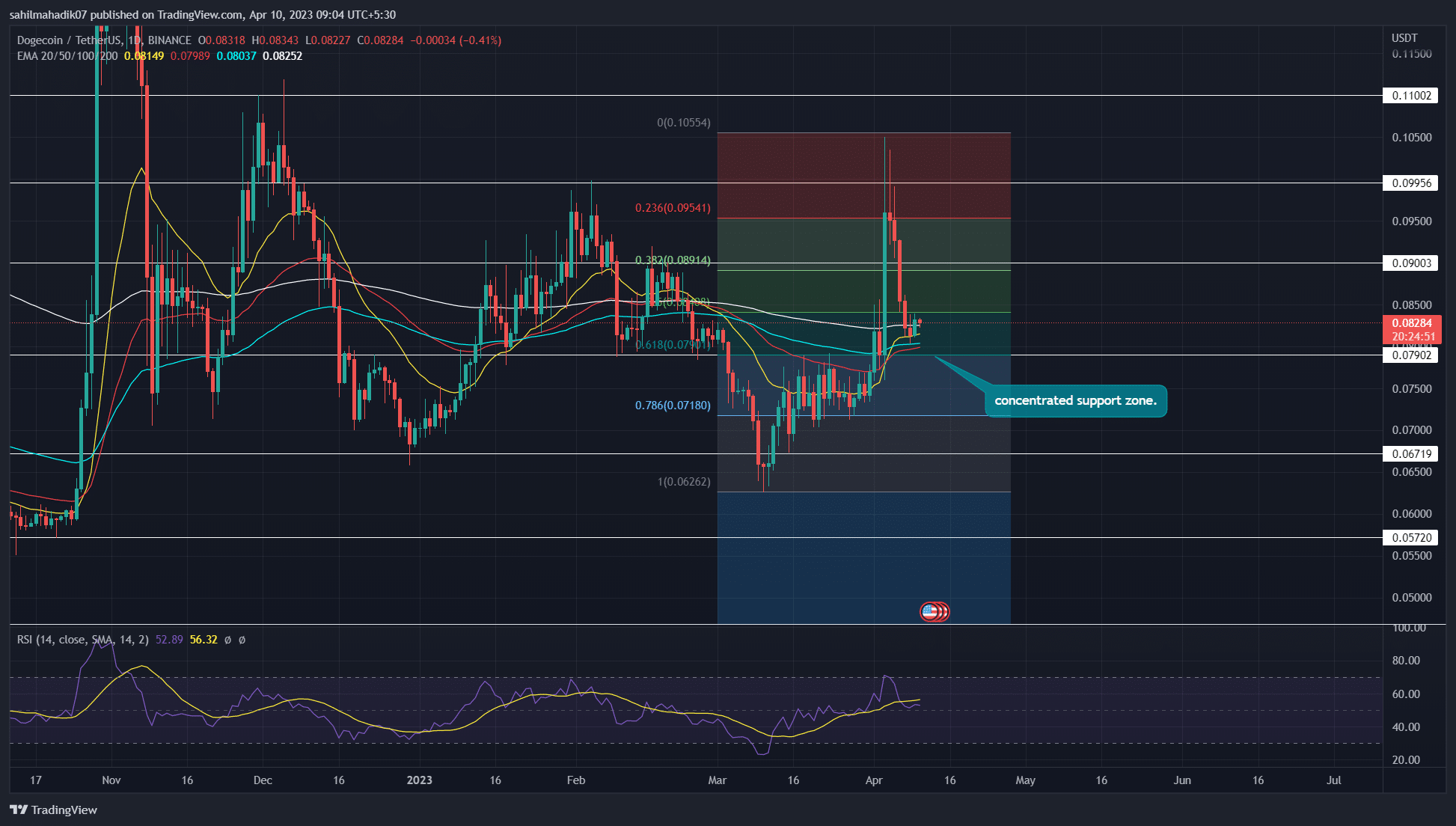Select the 0.09003 price label

1410,263
